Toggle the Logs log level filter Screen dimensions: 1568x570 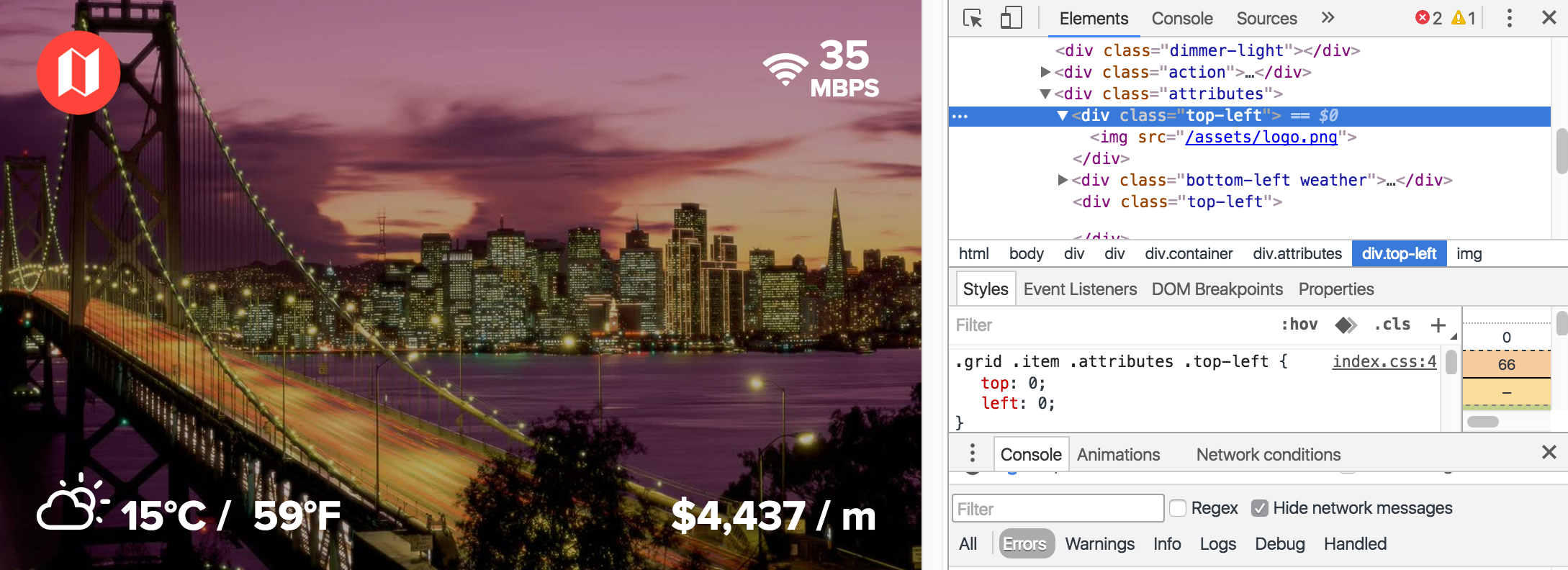(x=1217, y=544)
